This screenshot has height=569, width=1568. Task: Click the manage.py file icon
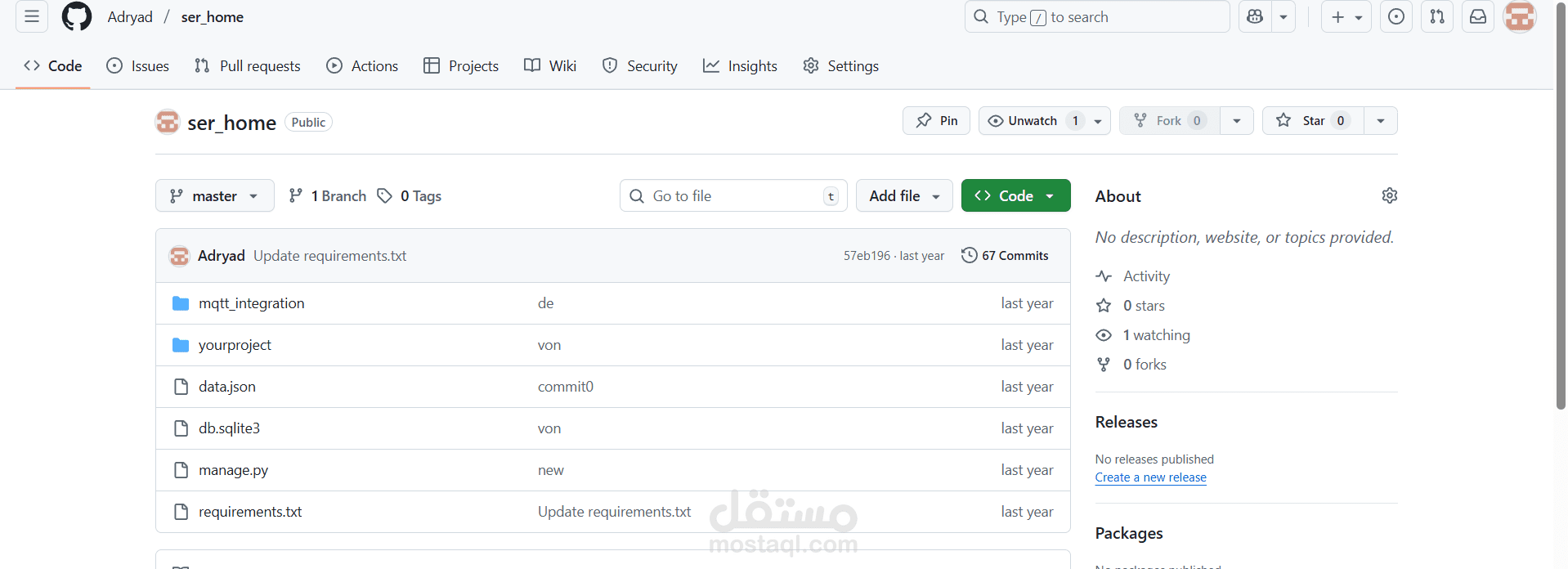click(181, 470)
